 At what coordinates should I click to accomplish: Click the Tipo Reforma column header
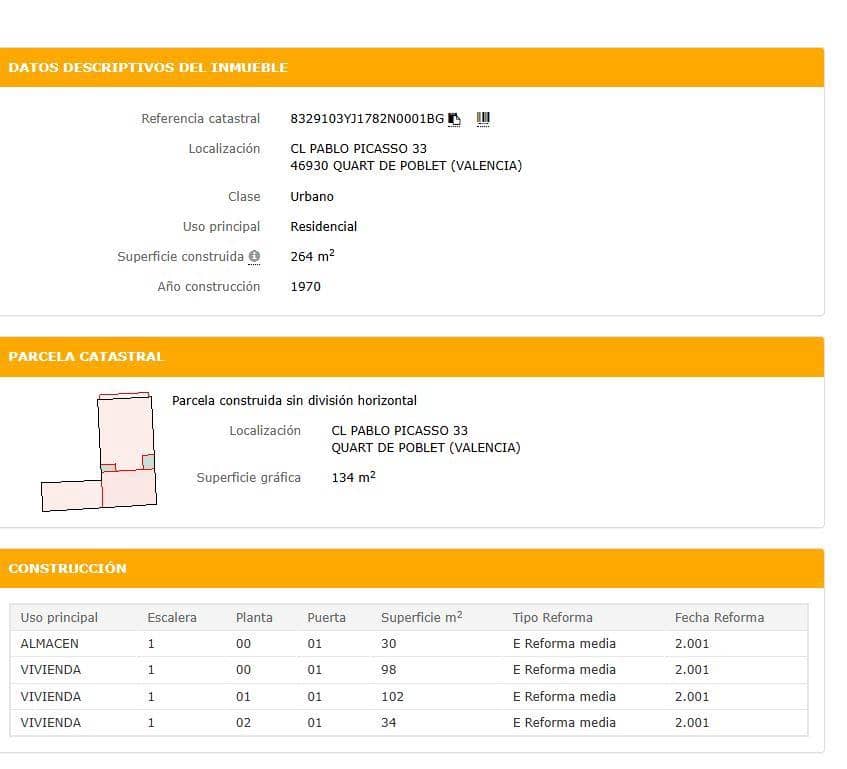click(x=552, y=617)
